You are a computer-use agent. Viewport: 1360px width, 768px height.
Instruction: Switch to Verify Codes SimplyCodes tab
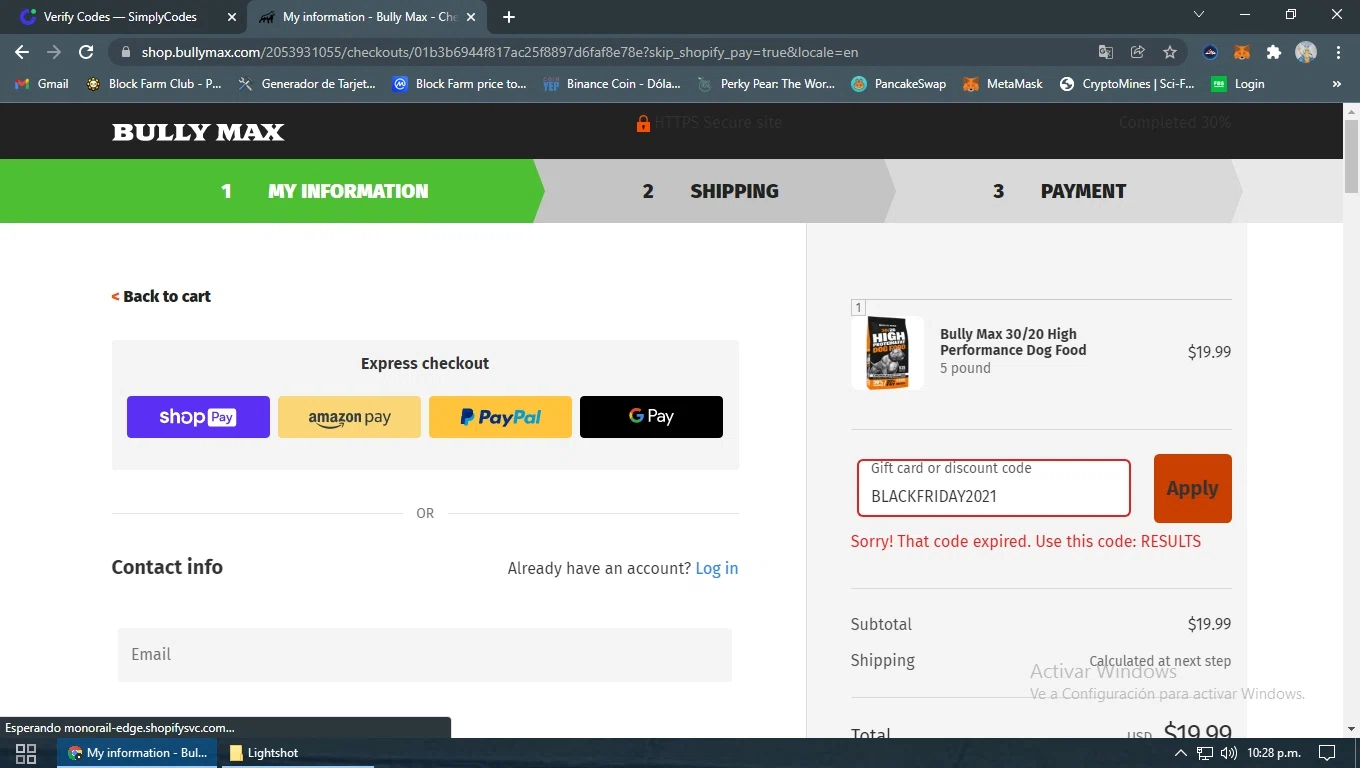pos(127,17)
